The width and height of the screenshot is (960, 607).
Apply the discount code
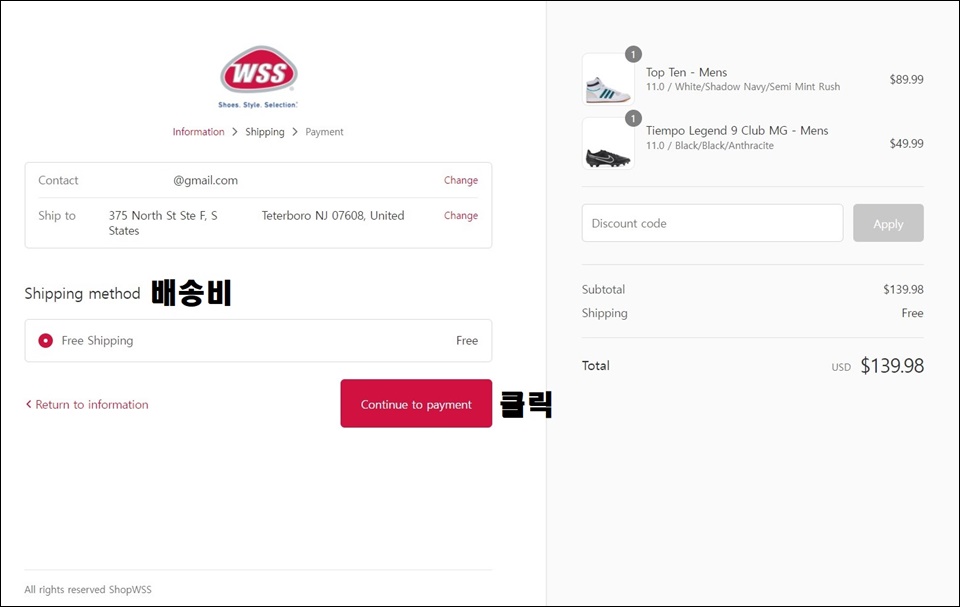coord(888,223)
